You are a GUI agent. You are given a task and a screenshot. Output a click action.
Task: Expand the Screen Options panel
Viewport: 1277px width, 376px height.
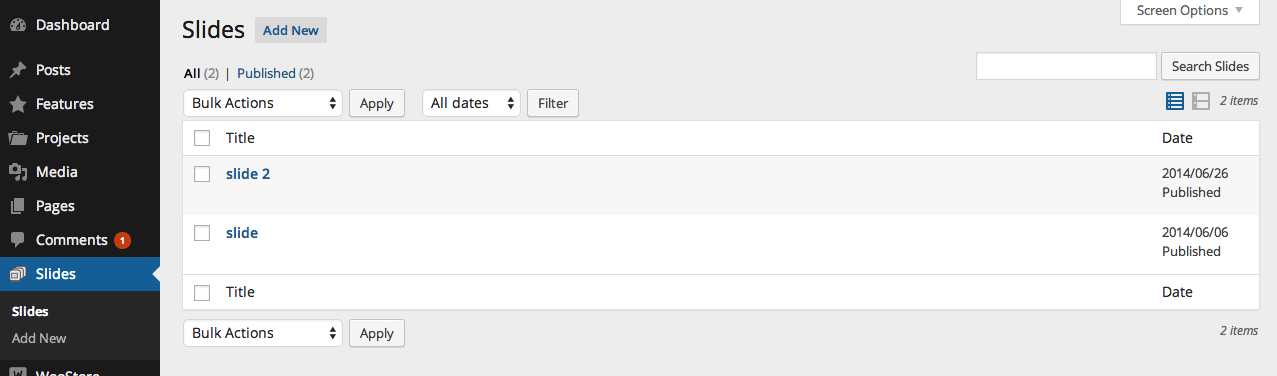pyautogui.click(x=1190, y=11)
